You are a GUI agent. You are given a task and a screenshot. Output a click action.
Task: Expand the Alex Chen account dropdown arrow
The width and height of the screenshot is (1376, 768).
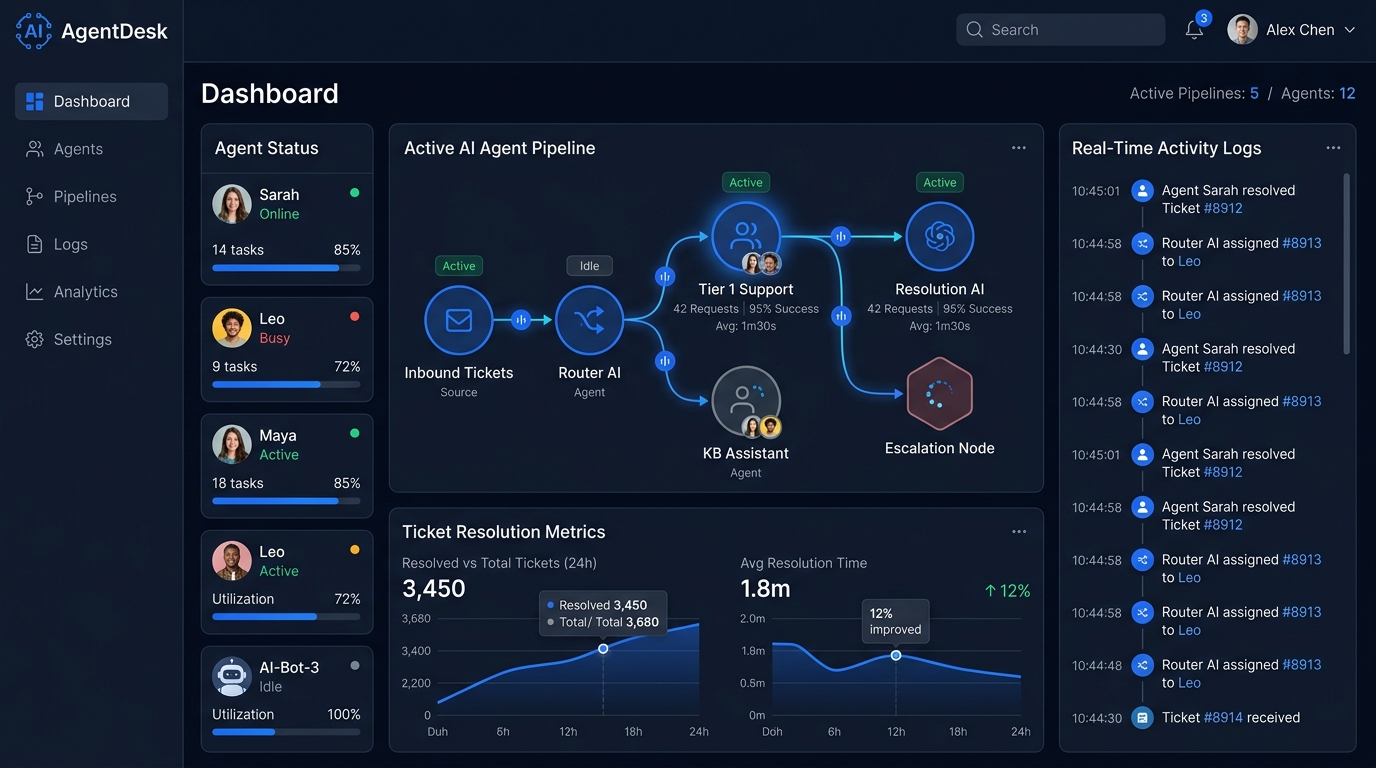pyautogui.click(x=1349, y=30)
